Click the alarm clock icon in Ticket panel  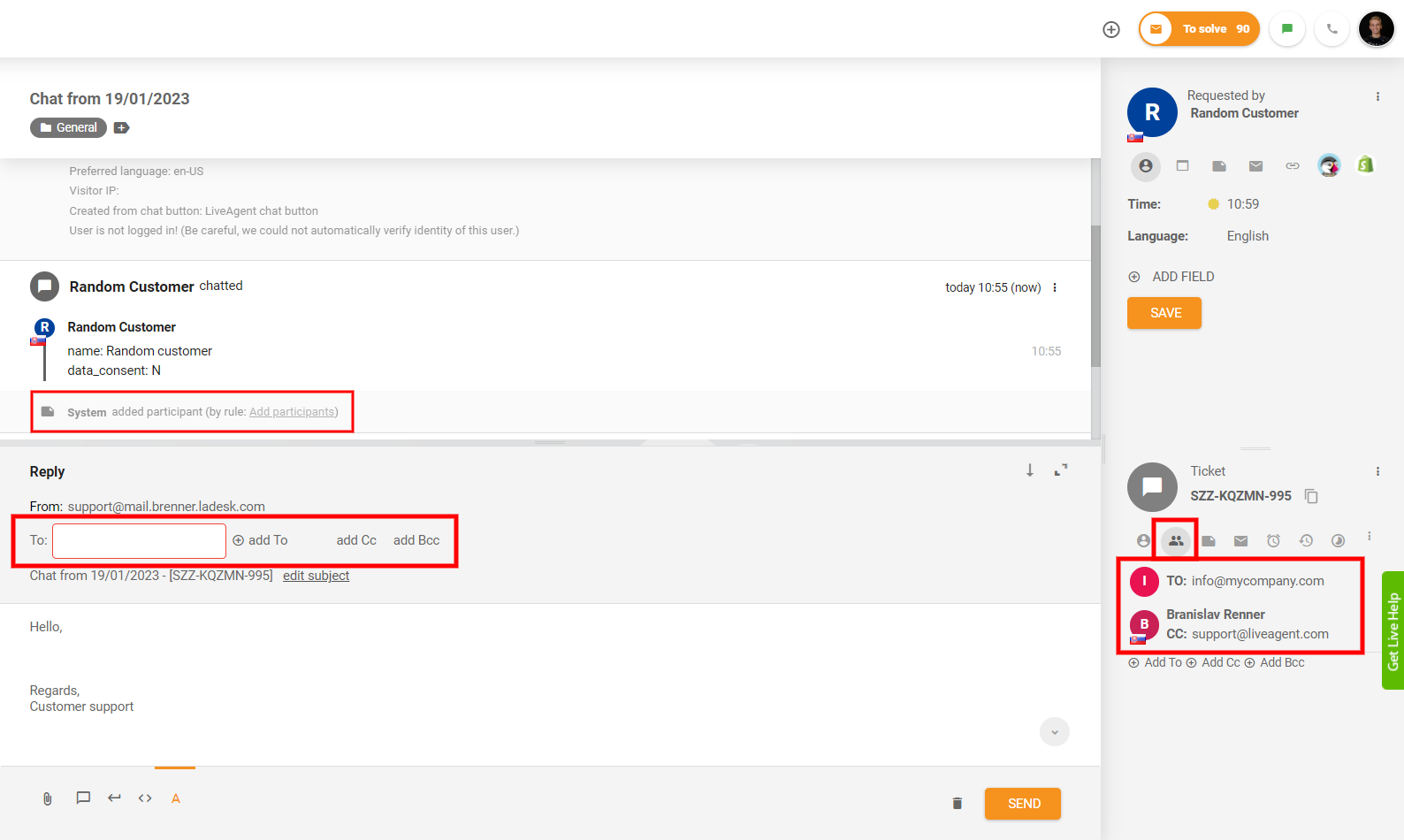(1273, 540)
